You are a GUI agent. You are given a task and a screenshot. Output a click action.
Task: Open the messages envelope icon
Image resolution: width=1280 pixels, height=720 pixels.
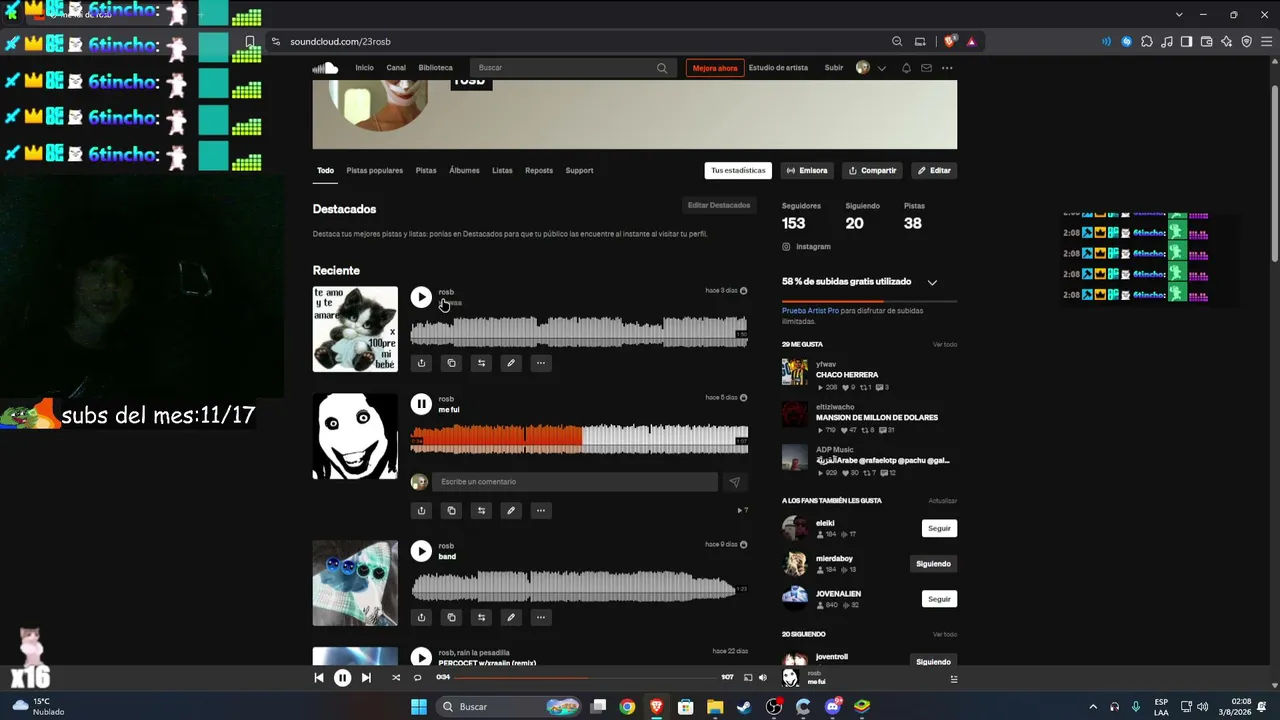[x=926, y=68]
